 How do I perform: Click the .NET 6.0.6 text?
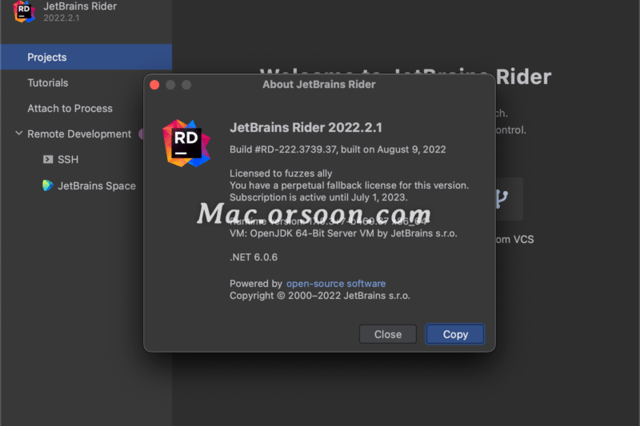(x=253, y=257)
